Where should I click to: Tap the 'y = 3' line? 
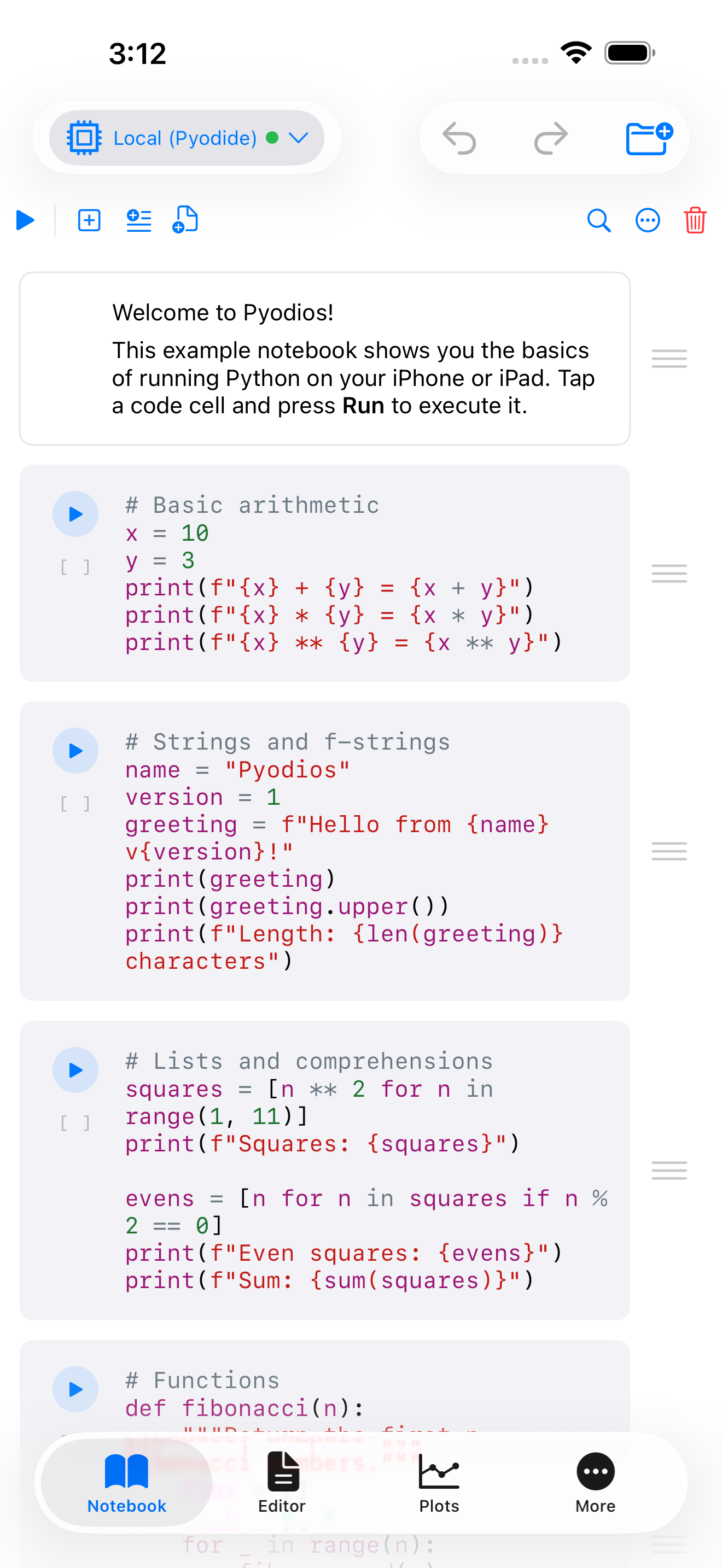pos(160,560)
